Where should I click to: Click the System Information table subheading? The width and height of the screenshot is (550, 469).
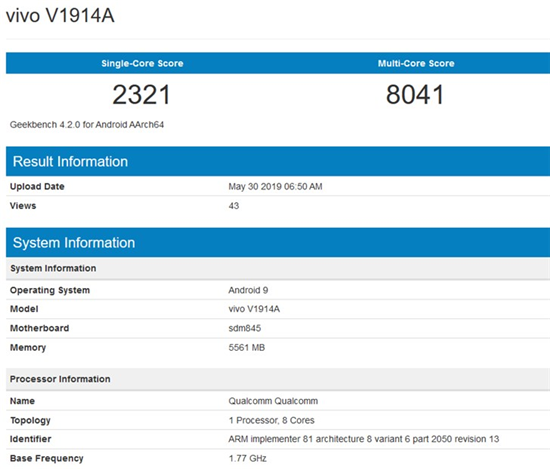coord(53,268)
